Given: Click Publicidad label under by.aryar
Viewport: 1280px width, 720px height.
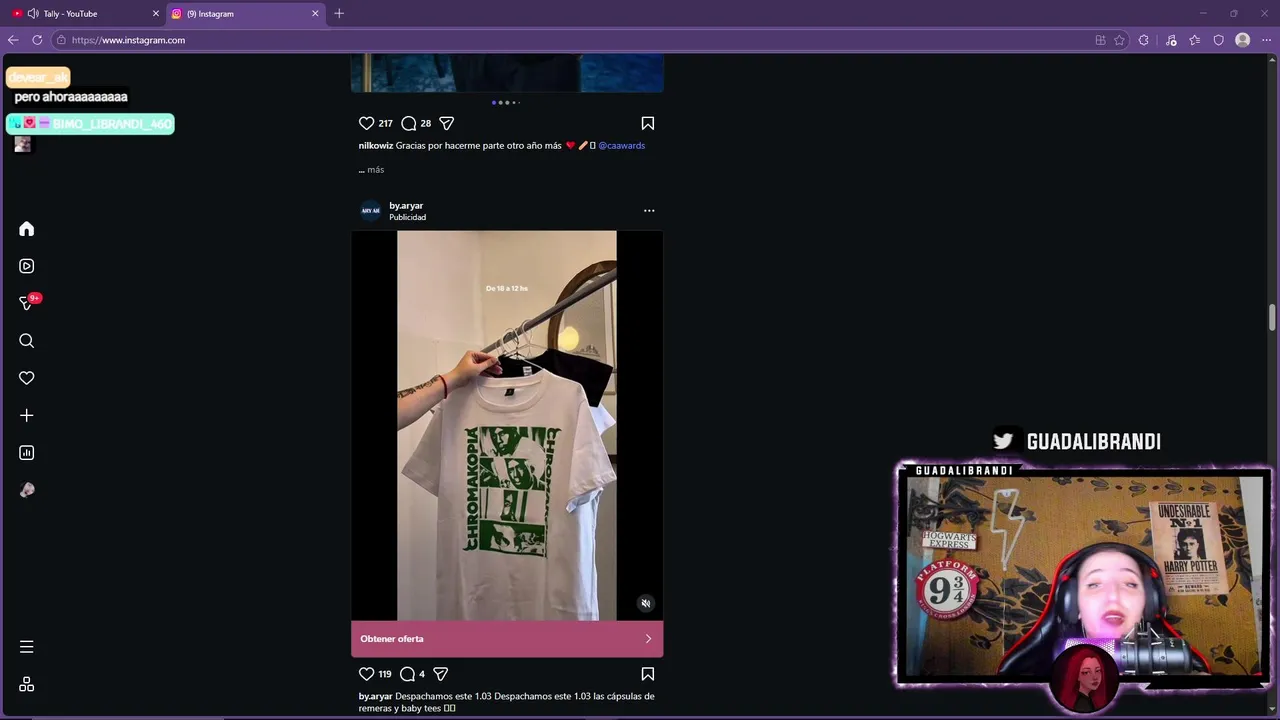Looking at the screenshot, I should [408, 217].
